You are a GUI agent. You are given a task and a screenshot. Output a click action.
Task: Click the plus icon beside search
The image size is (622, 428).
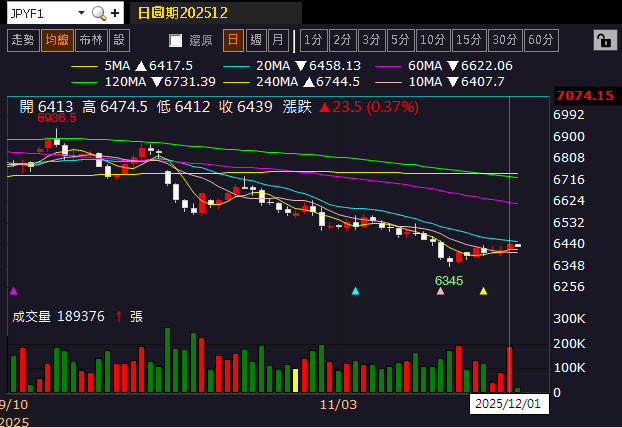(116, 13)
